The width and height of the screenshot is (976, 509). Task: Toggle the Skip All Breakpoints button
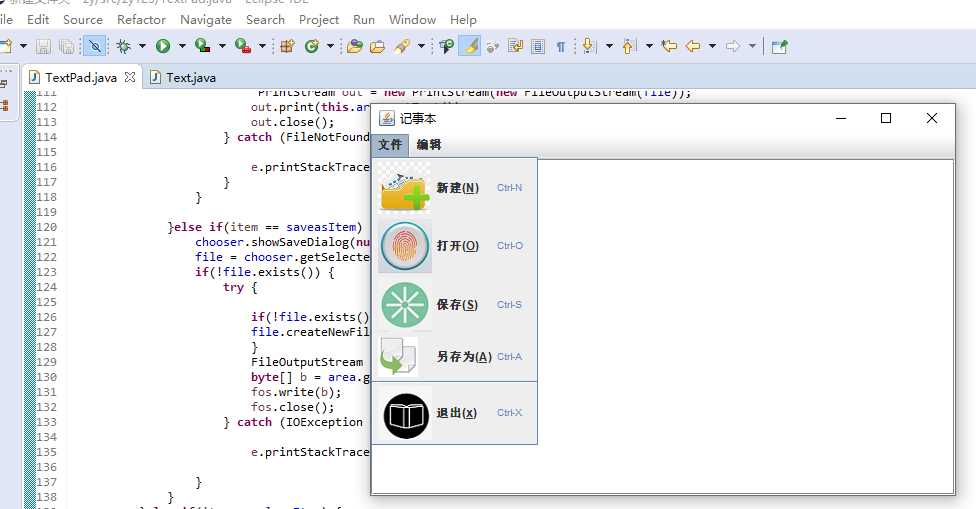coord(95,46)
